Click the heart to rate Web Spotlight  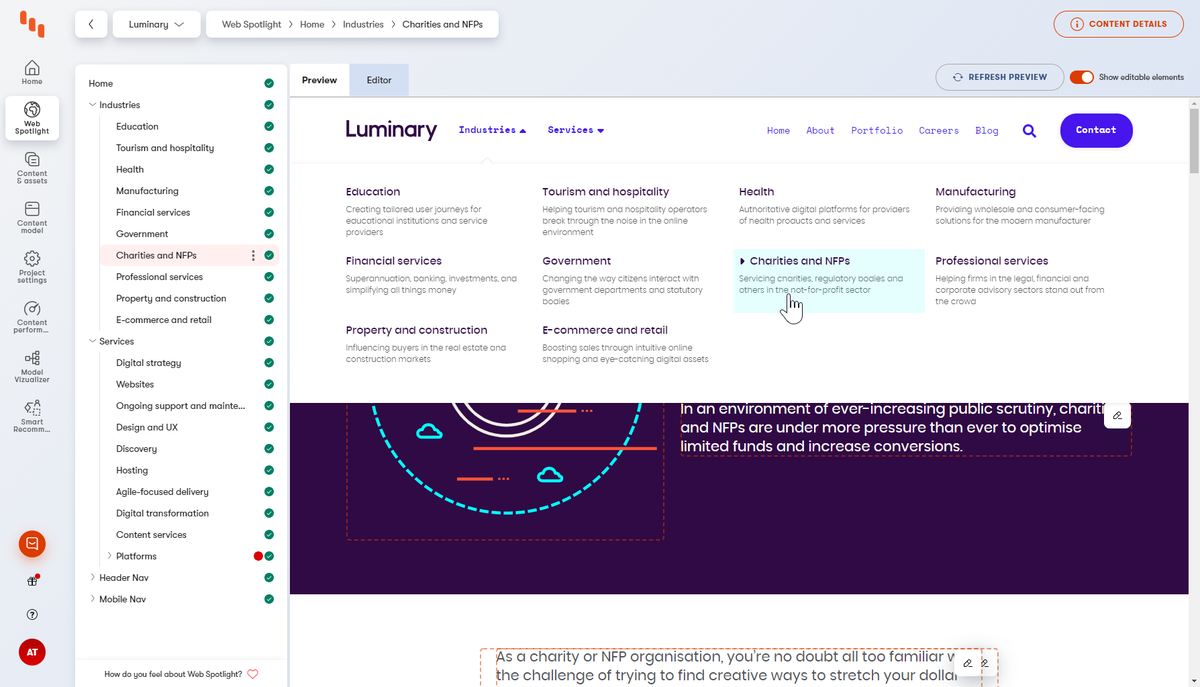[x=253, y=674]
